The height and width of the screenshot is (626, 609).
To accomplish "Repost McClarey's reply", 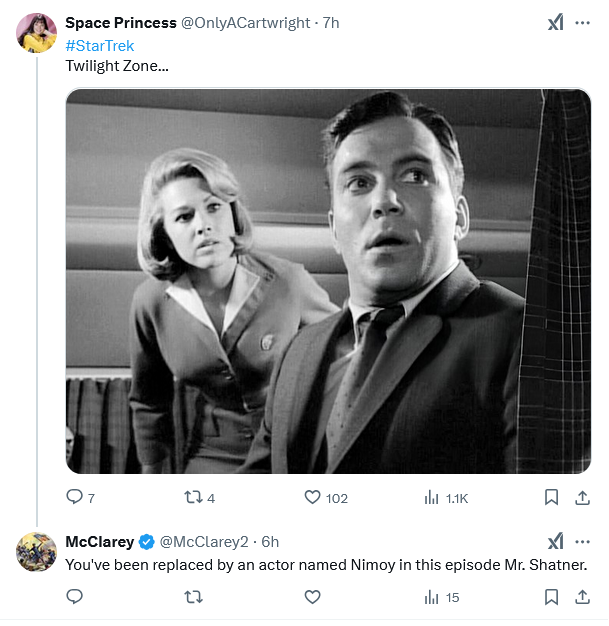I will click(194, 597).
